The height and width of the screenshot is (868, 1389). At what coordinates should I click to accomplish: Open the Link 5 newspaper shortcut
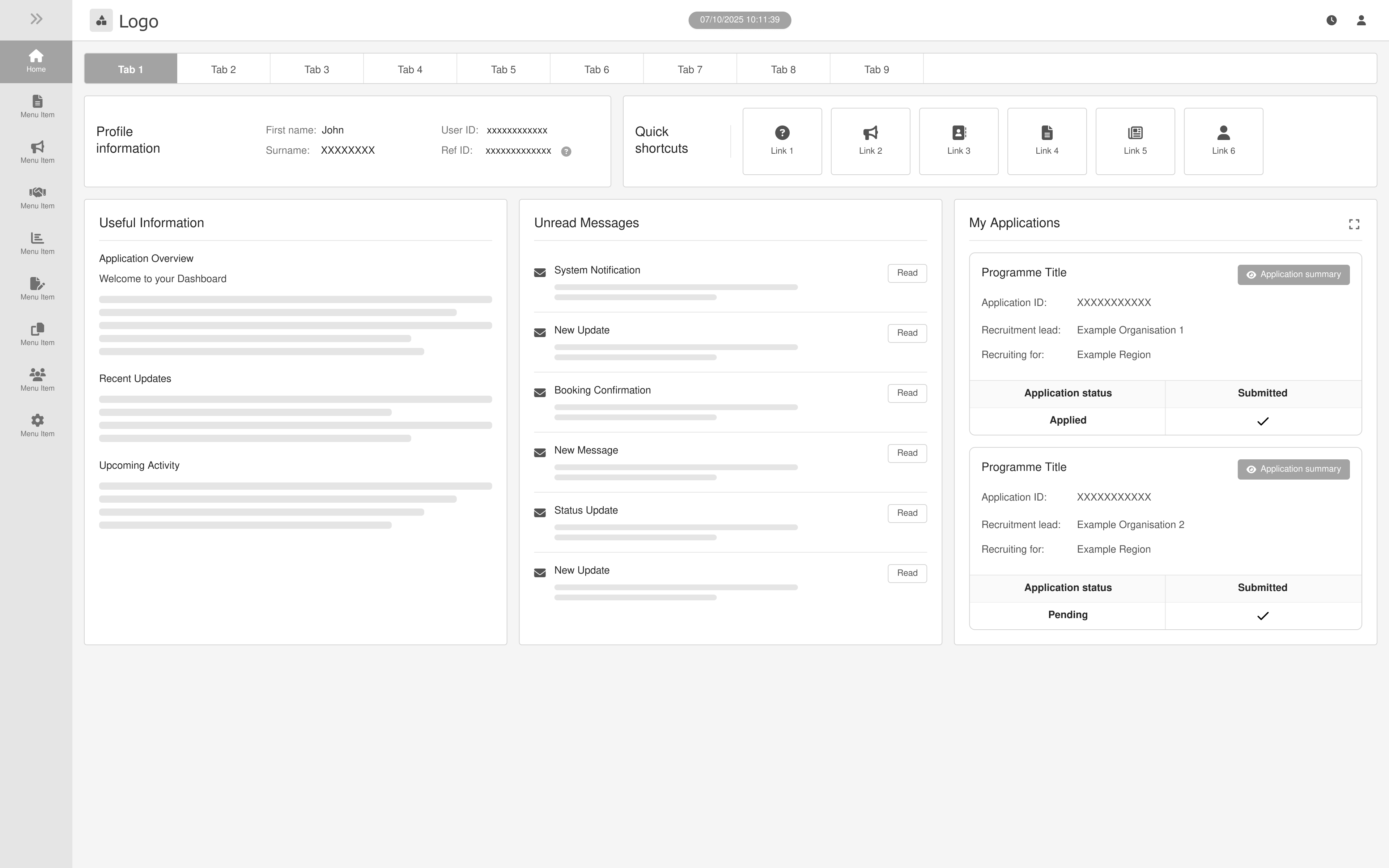1135,141
